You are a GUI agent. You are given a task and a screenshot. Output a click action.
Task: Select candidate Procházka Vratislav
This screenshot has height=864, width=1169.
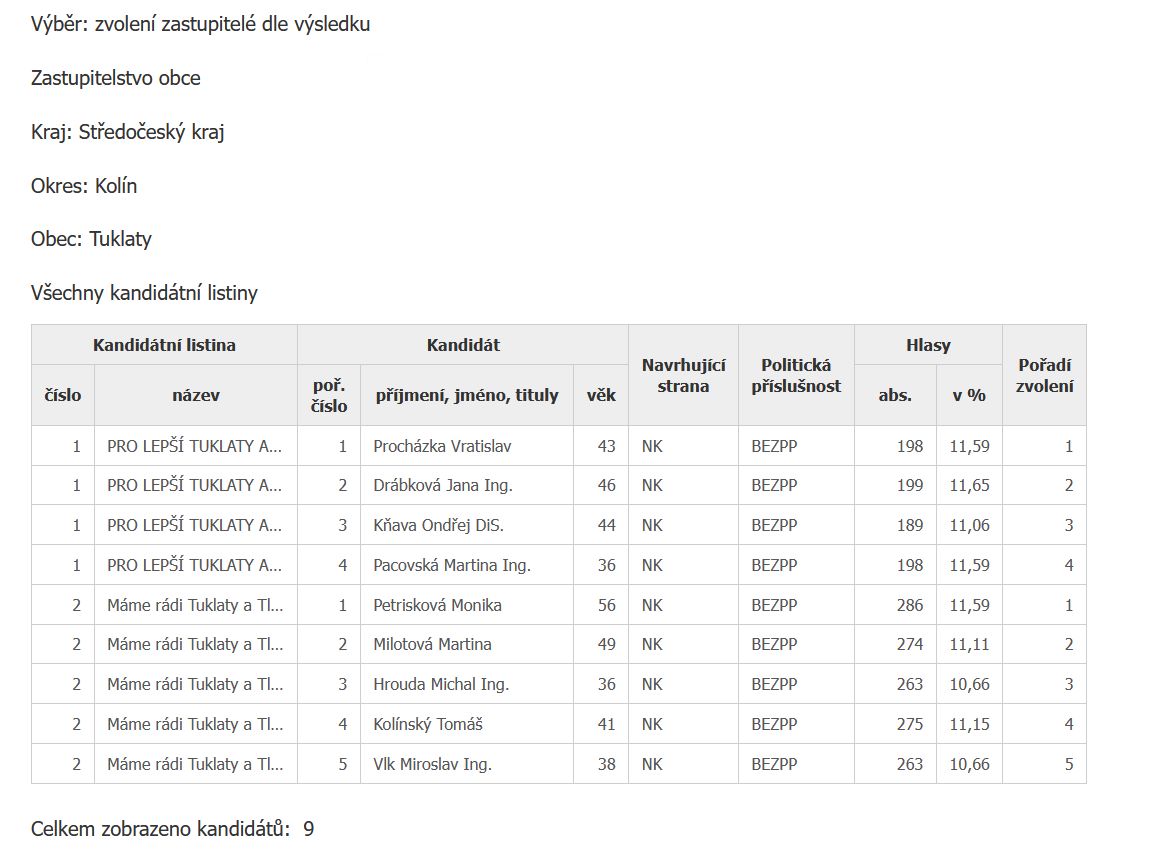pos(442,446)
